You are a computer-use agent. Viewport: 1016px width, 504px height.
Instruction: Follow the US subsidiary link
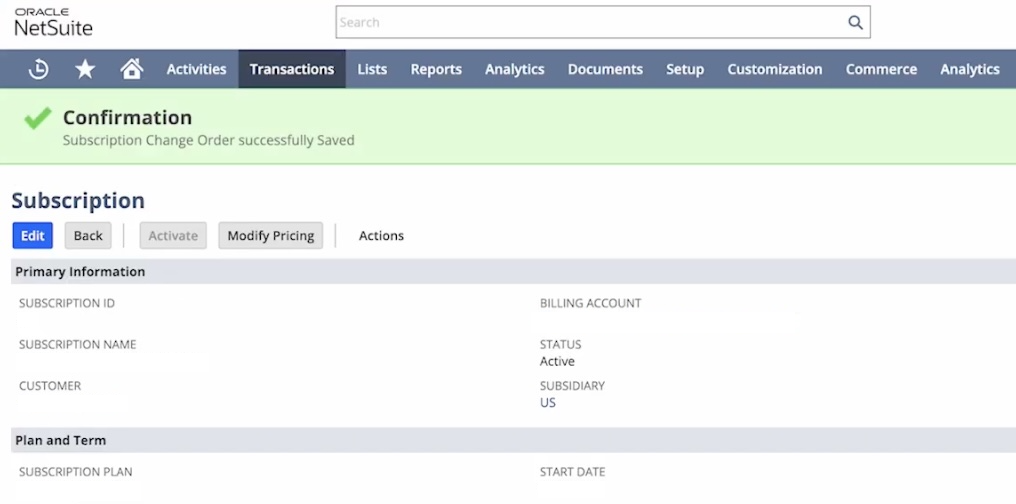[x=547, y=403]
